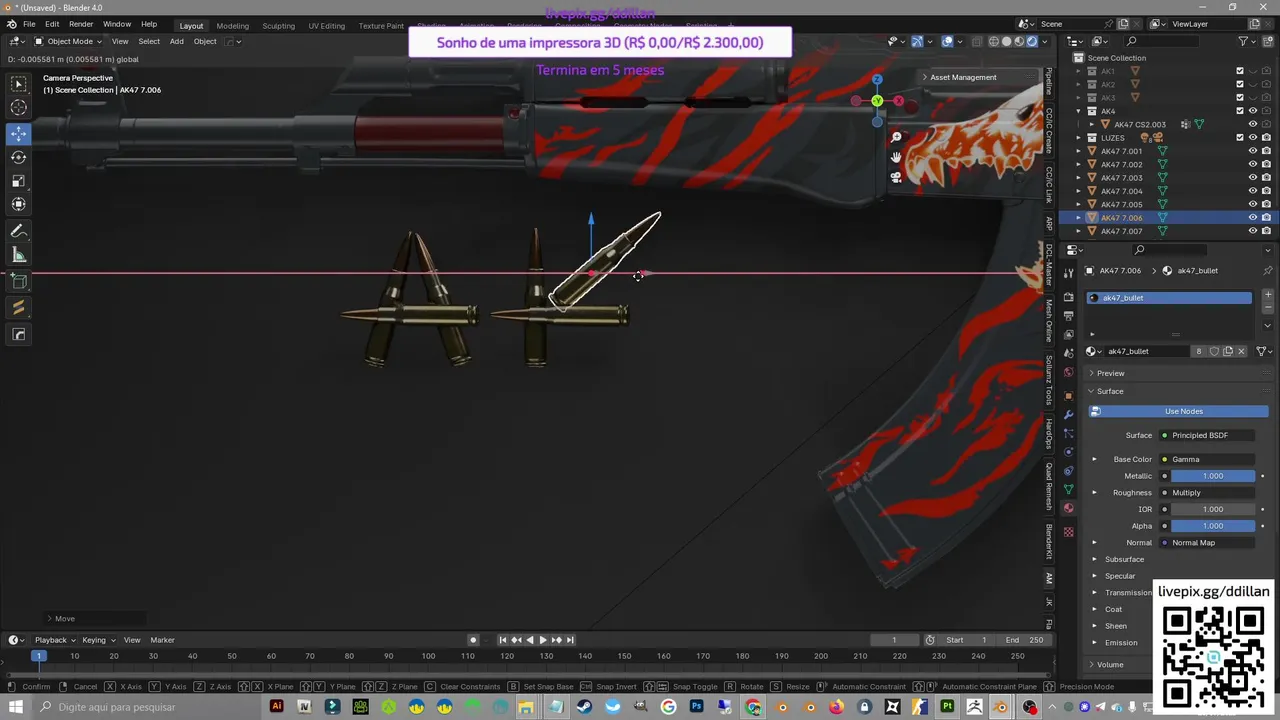The height and width of the screenshot is (720, 1280).
Task: Expand the Volume panel
Action: click(x=1110, y=664)
